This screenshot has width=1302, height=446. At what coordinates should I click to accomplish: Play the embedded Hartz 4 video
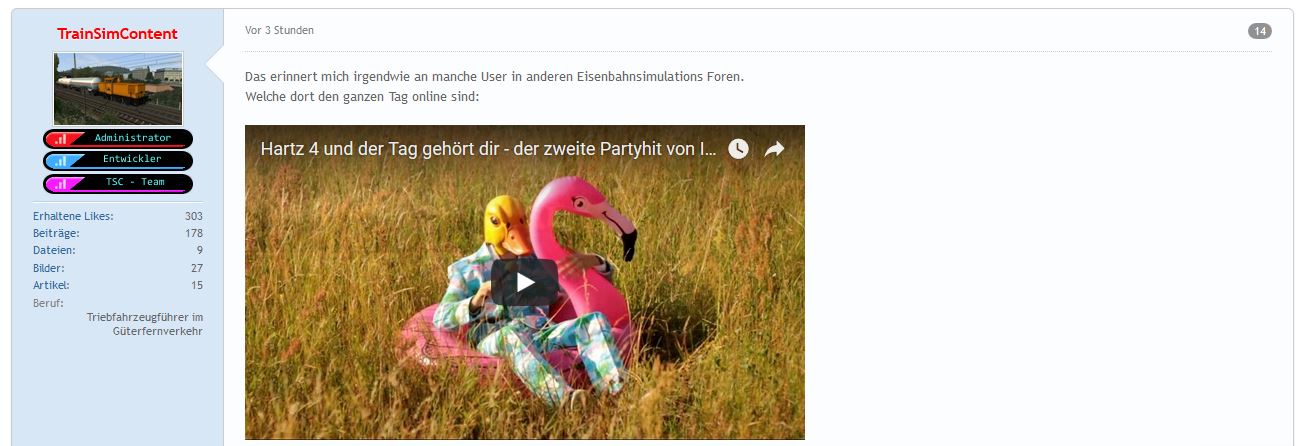524,282
